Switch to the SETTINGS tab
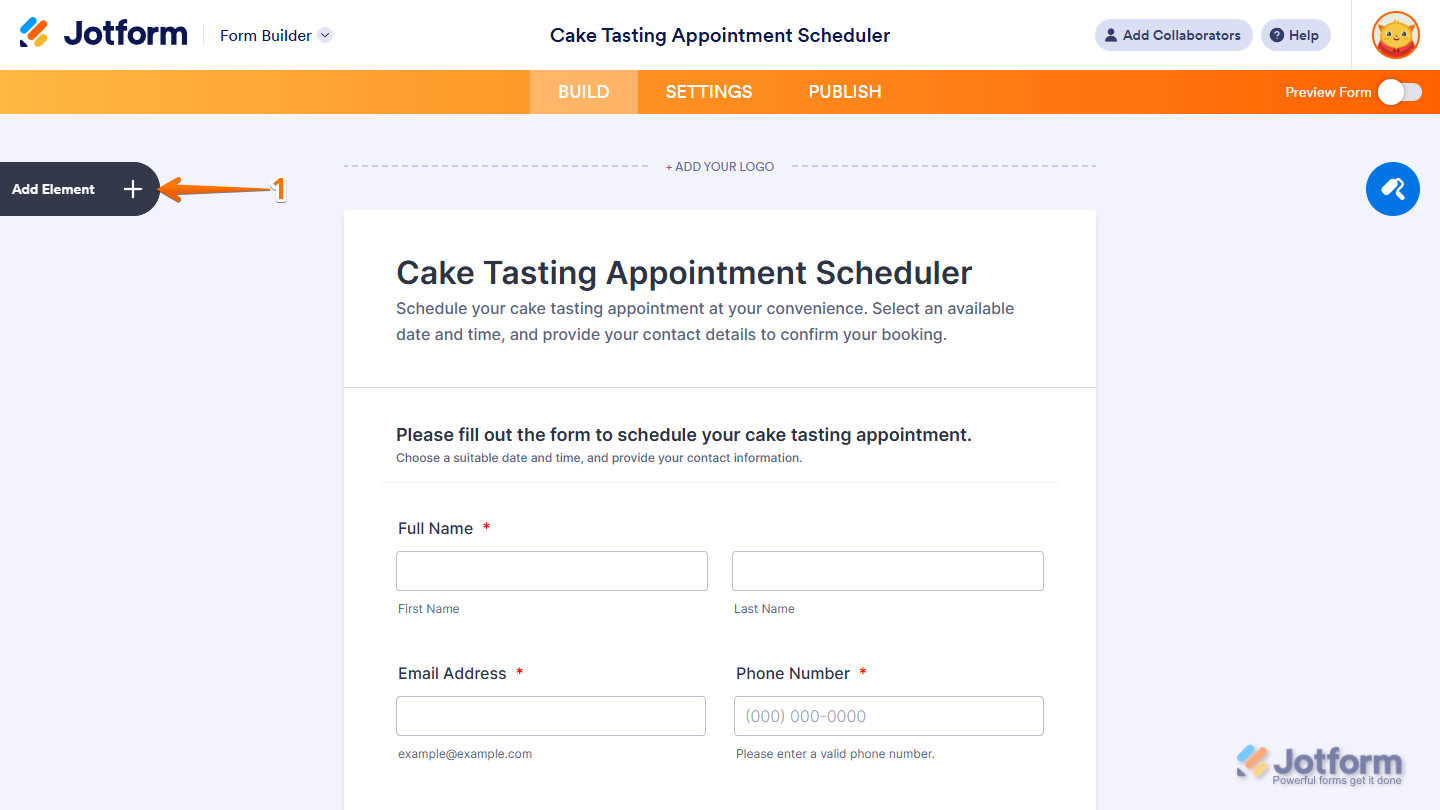Screen dimensions: 1440x810 click(708, 91)
